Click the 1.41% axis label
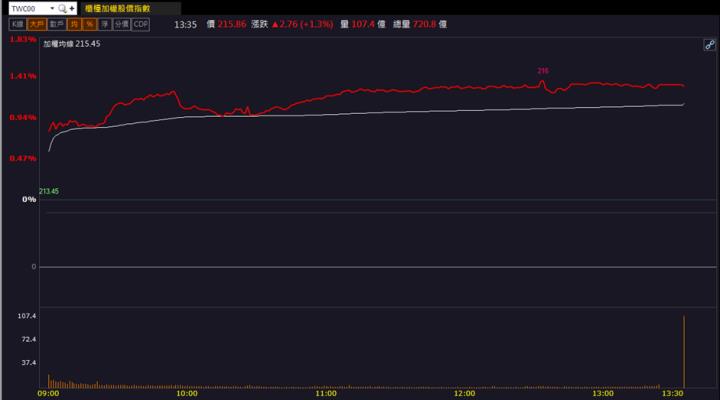This screenshot has width=720, height=400. pyautogui.click(x=22, y=76)
